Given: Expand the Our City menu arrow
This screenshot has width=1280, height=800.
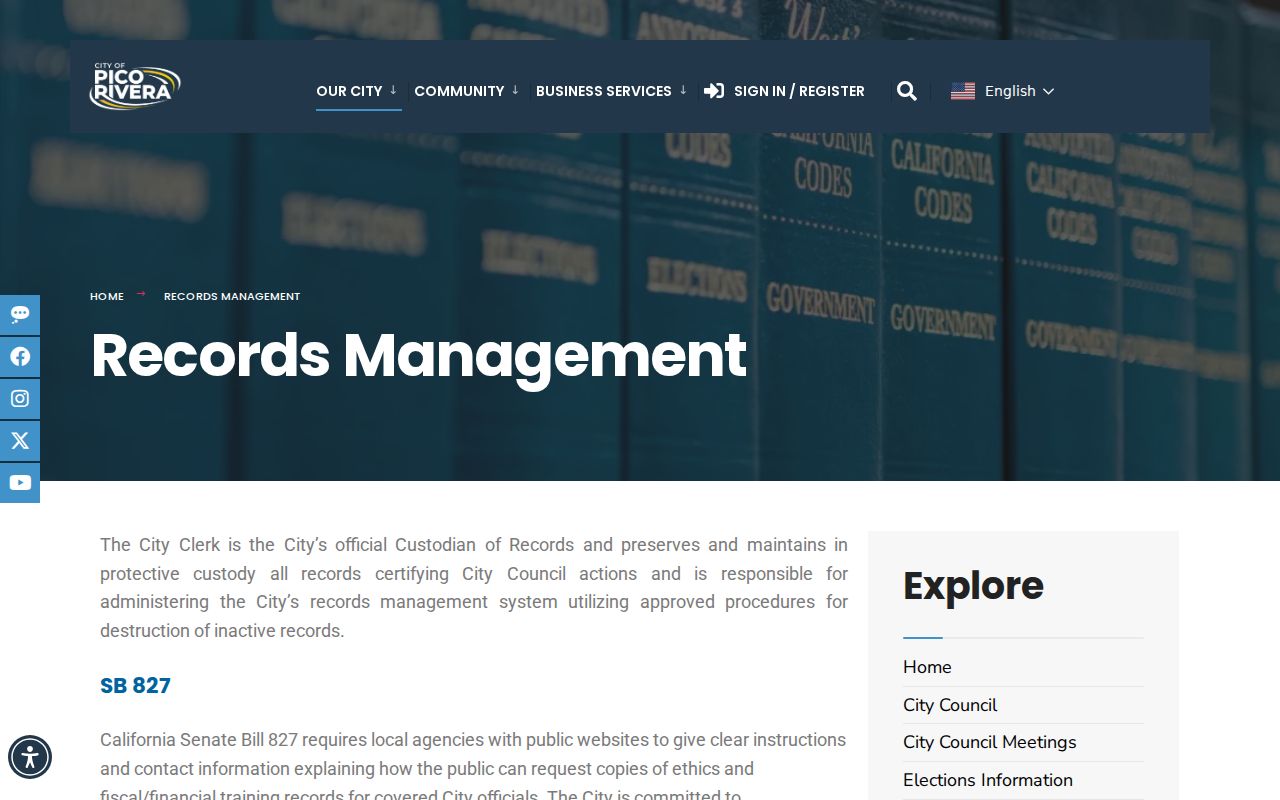Looking at the screenshot, I should pyautogui.click(x=393, y=90).
